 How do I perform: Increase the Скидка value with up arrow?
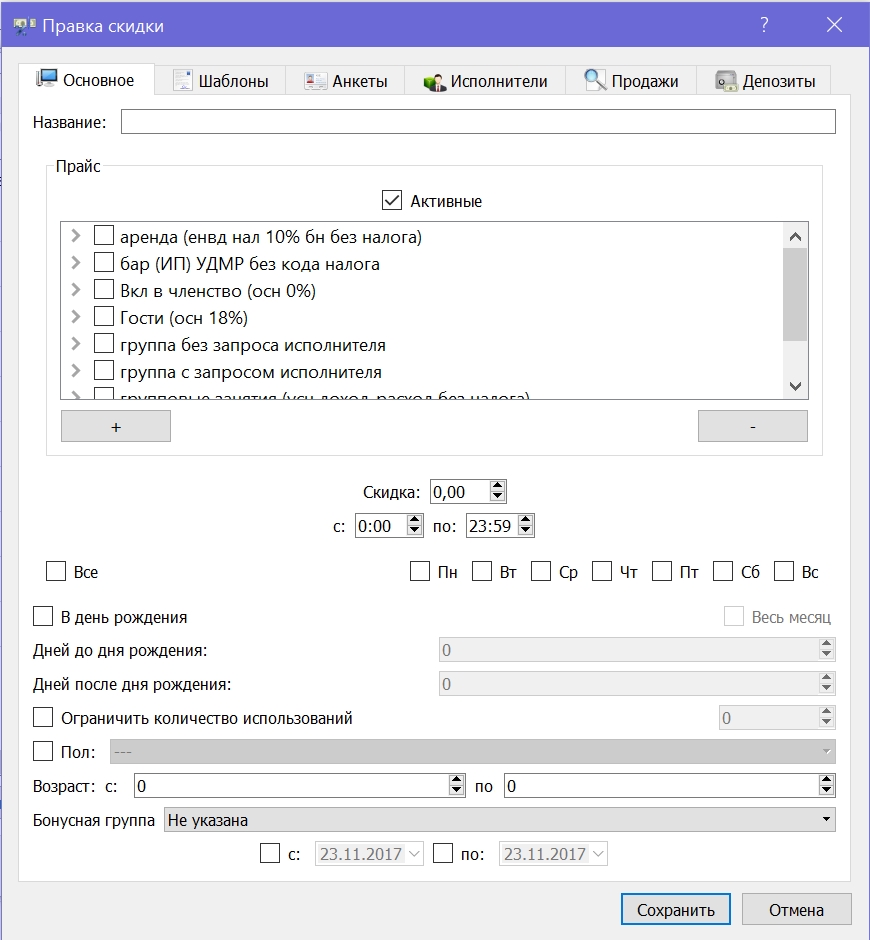click(497, 486)
